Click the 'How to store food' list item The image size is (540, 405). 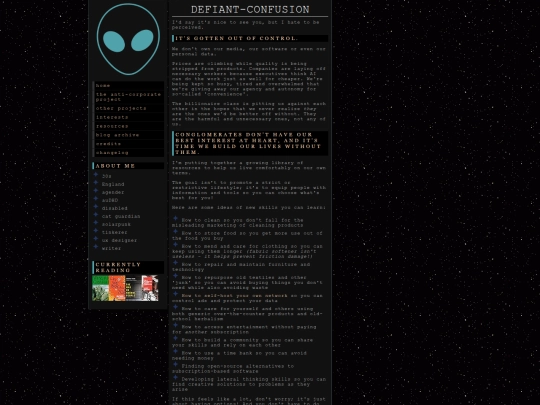(x=247, y=236)
